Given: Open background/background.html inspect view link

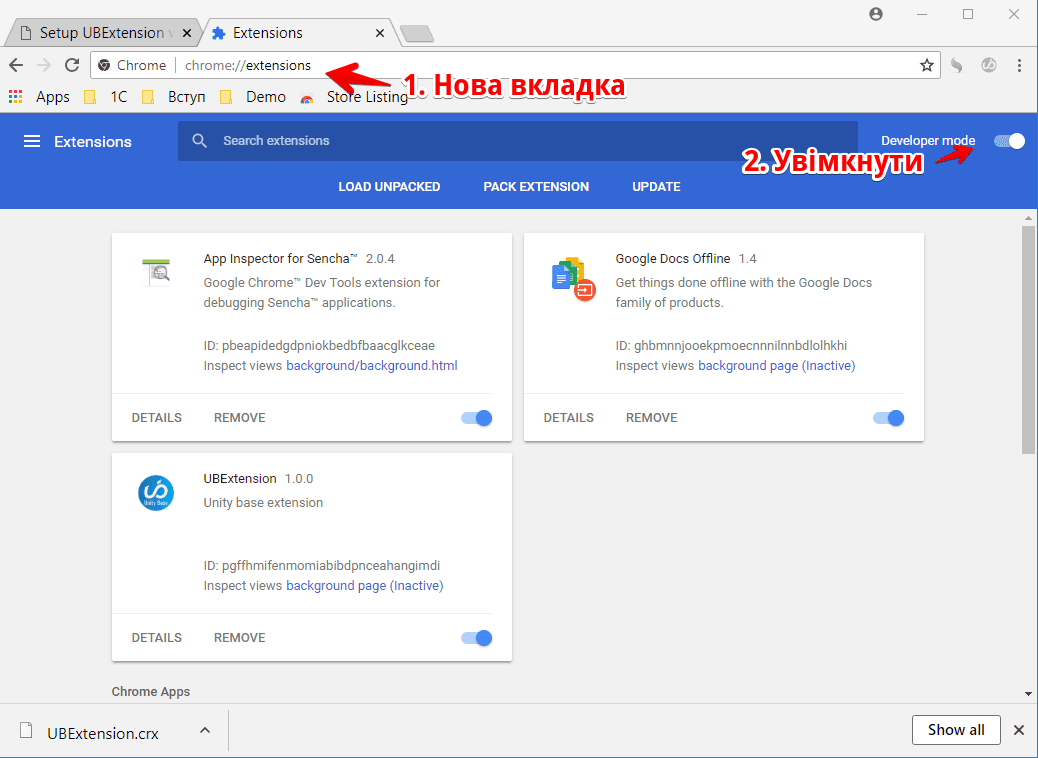Looking at the screenshot, I should [x=371, y=365].
